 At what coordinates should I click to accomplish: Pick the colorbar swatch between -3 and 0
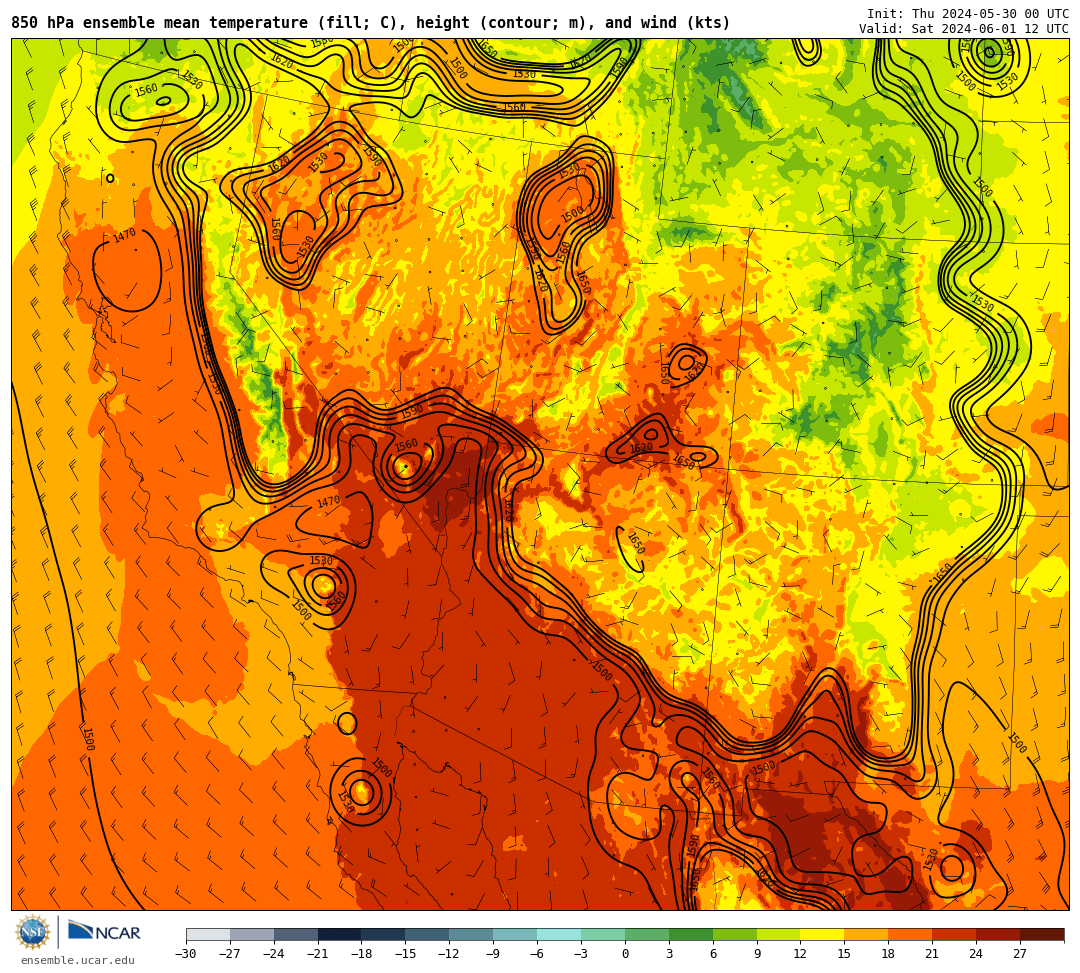point(603,934)
